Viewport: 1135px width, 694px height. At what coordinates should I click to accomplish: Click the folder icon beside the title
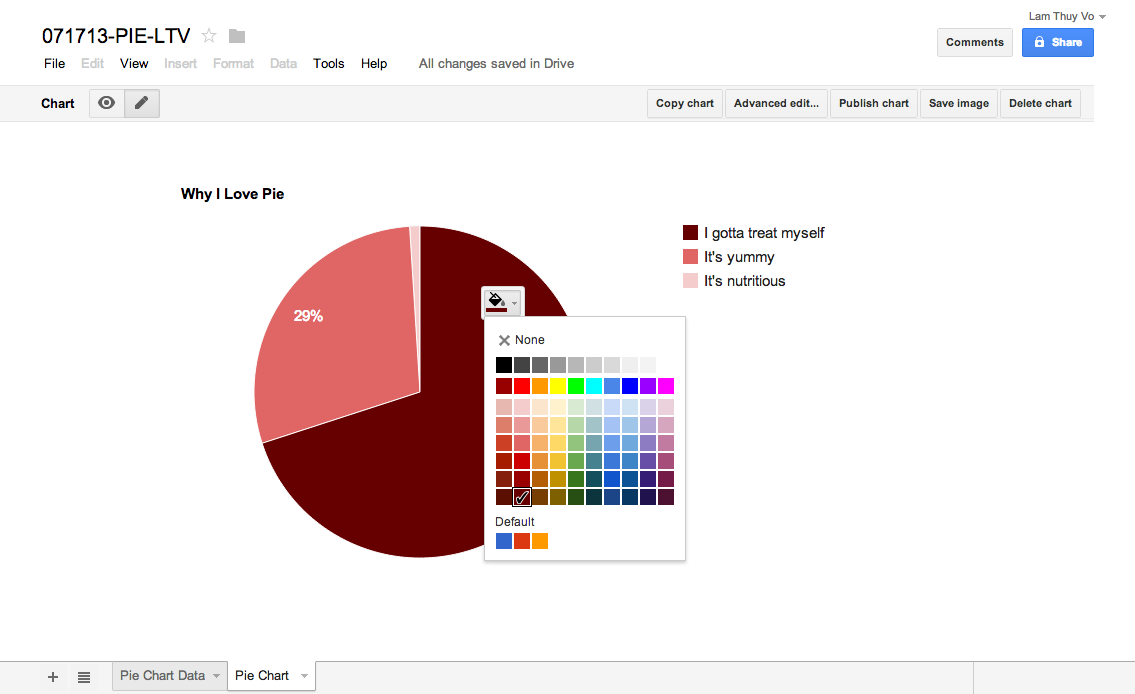pos(237,35)
